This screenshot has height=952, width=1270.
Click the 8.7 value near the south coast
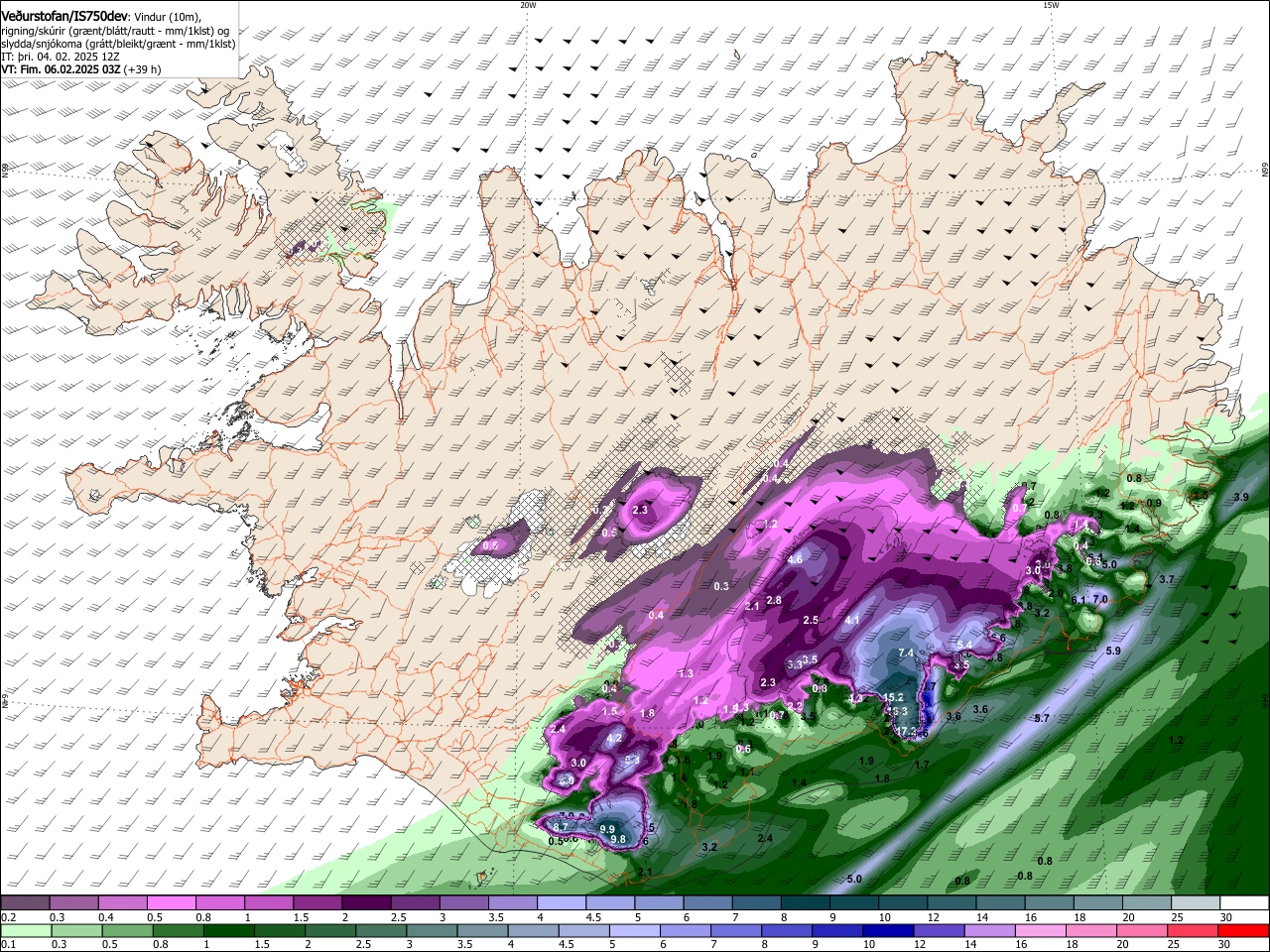pos(561,827)
